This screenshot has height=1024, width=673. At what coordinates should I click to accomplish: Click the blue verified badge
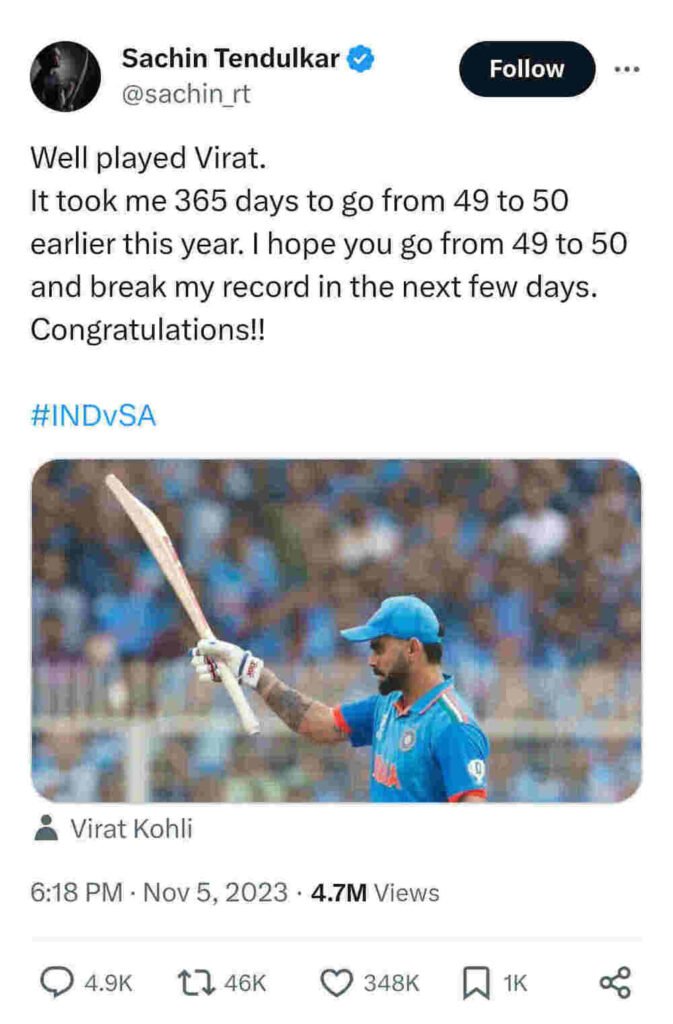coord(362,60)
